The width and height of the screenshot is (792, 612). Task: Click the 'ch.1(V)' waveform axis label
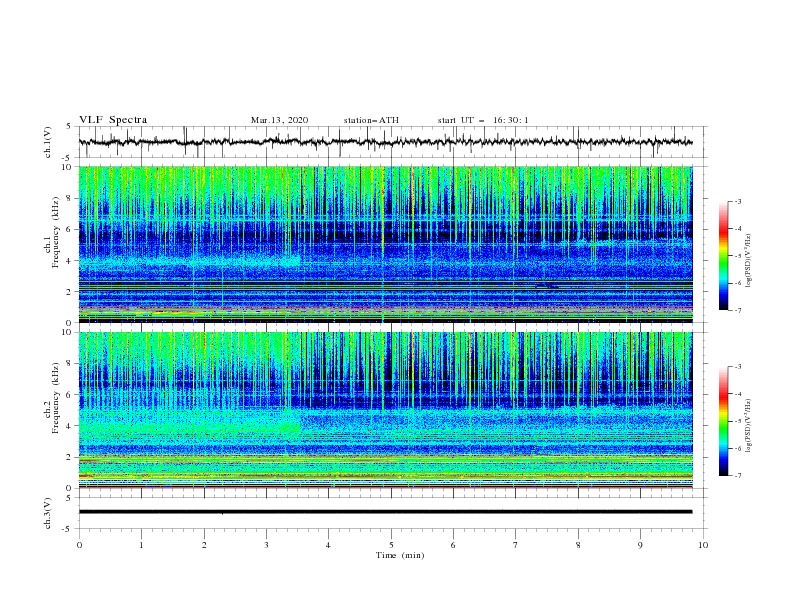point(48,142)
